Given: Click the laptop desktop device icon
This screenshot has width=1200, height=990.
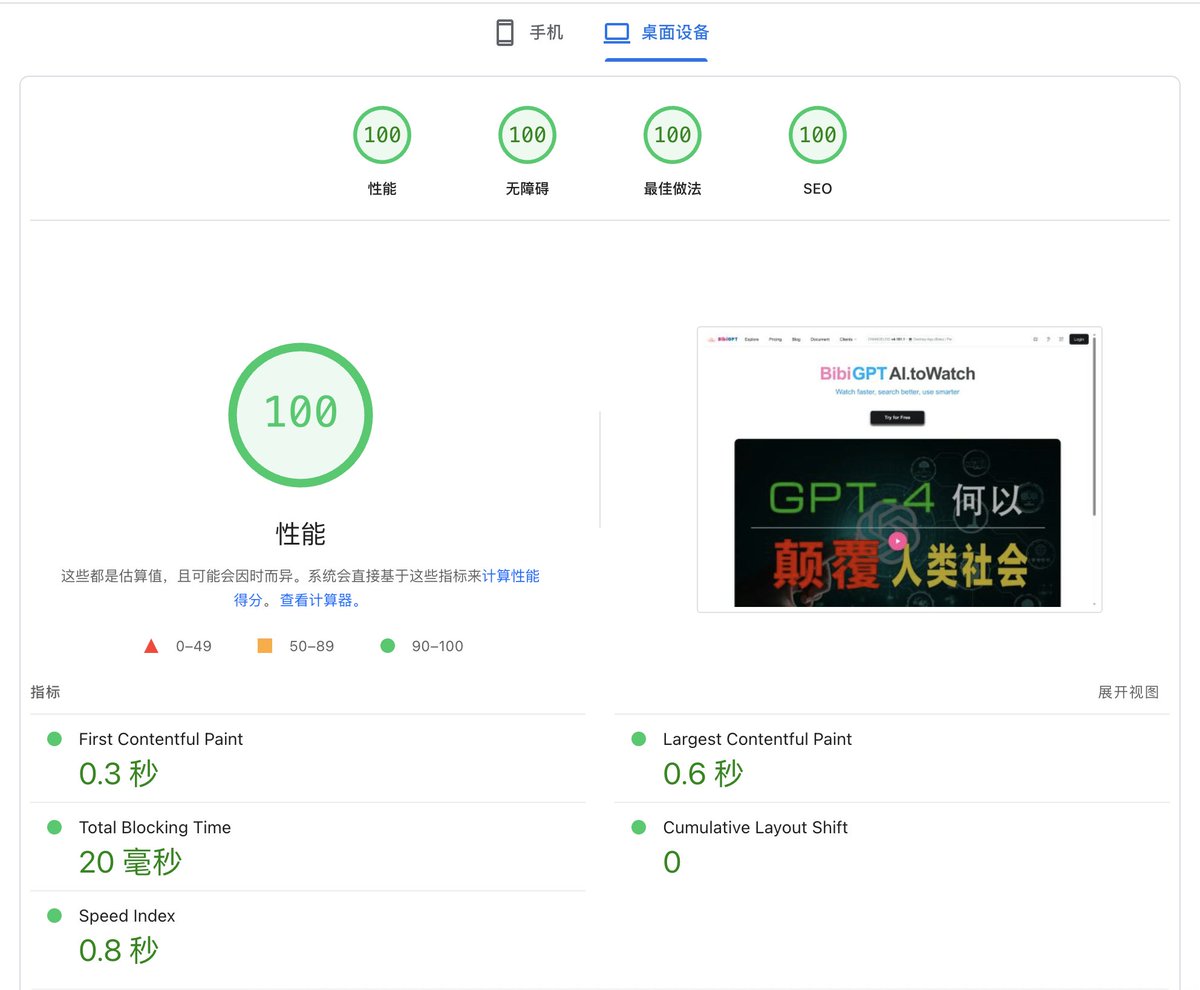Looking at the screenshot, I should [617, 33].
